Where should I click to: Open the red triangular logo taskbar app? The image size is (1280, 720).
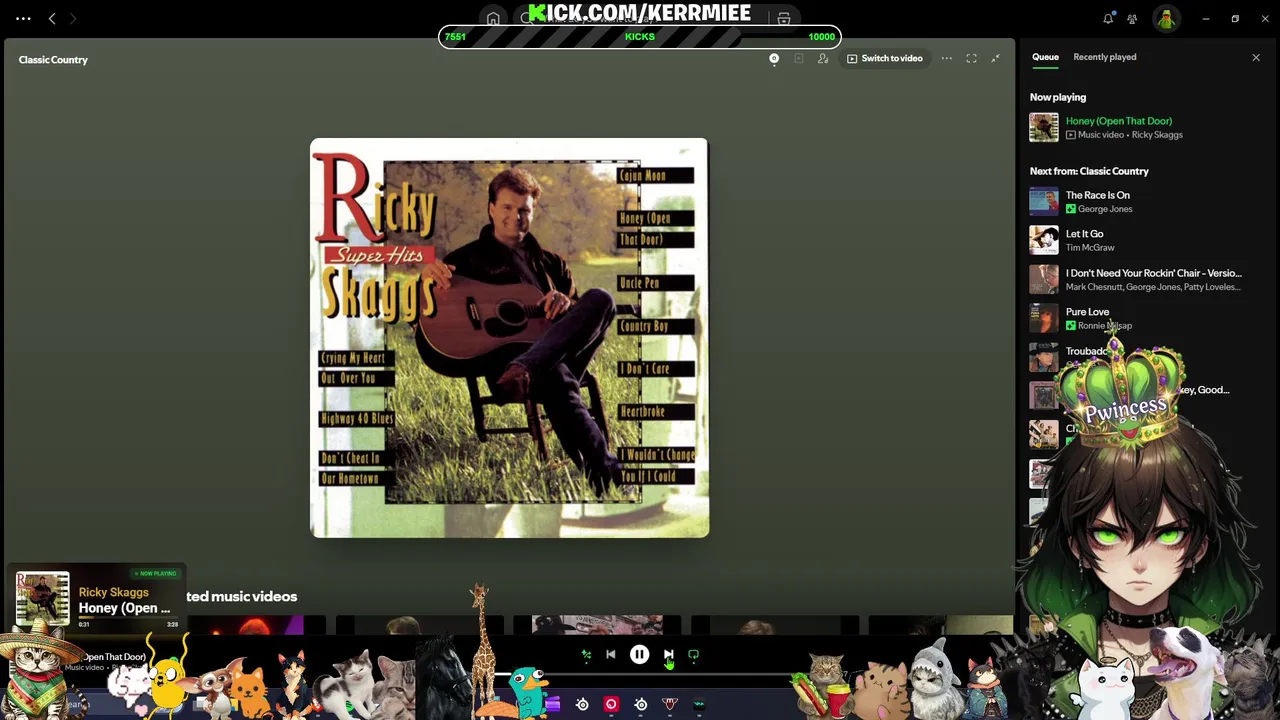pyautogui.click(x=670, y=705)
